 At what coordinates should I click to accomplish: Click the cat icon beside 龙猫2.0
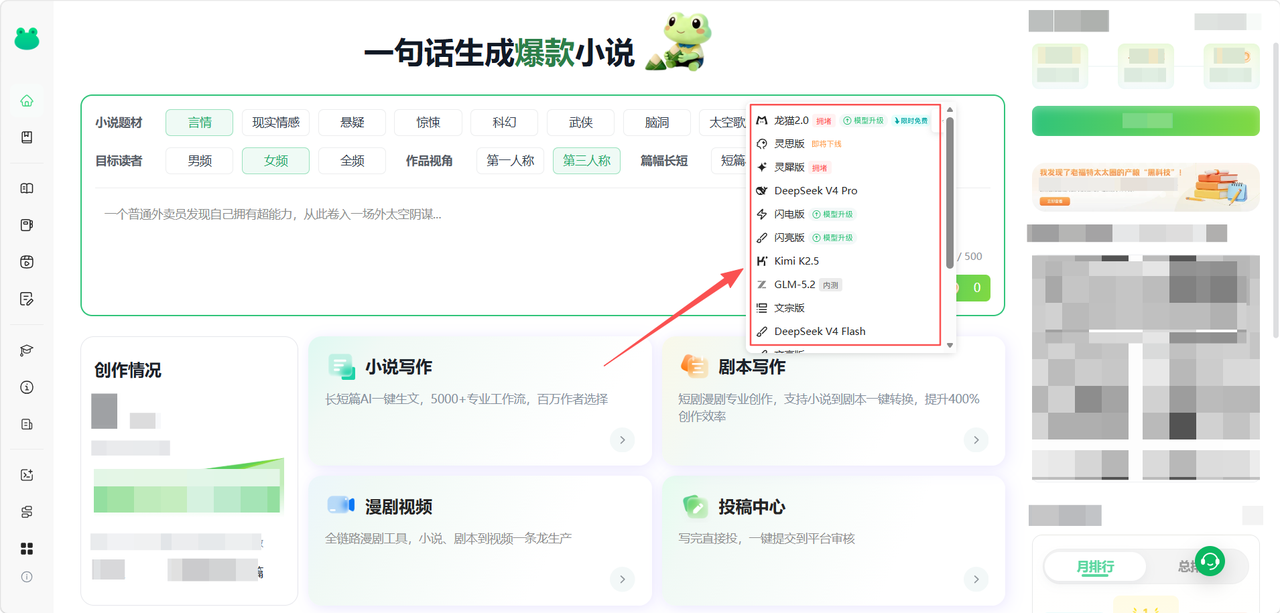click(762, 120)
